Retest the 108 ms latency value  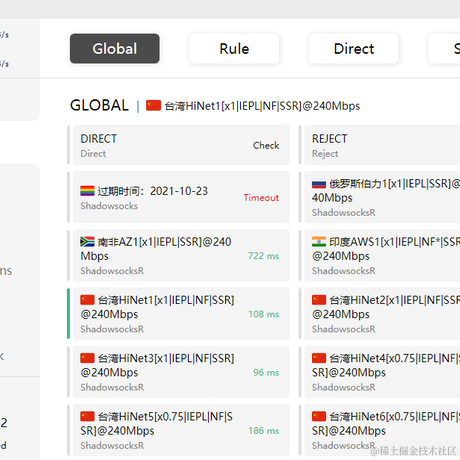[264, 314]
